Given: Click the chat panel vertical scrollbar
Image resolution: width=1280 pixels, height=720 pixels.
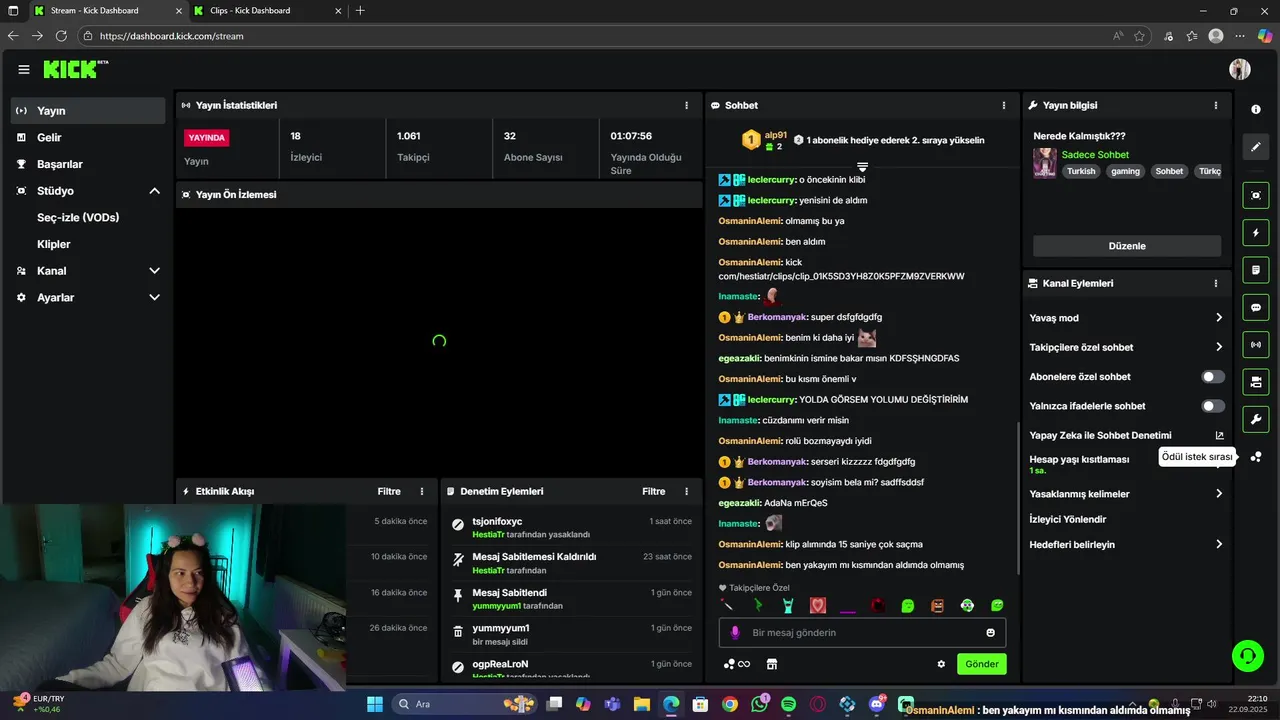Looking at the screenshot, I should (x=1017, y=498).
